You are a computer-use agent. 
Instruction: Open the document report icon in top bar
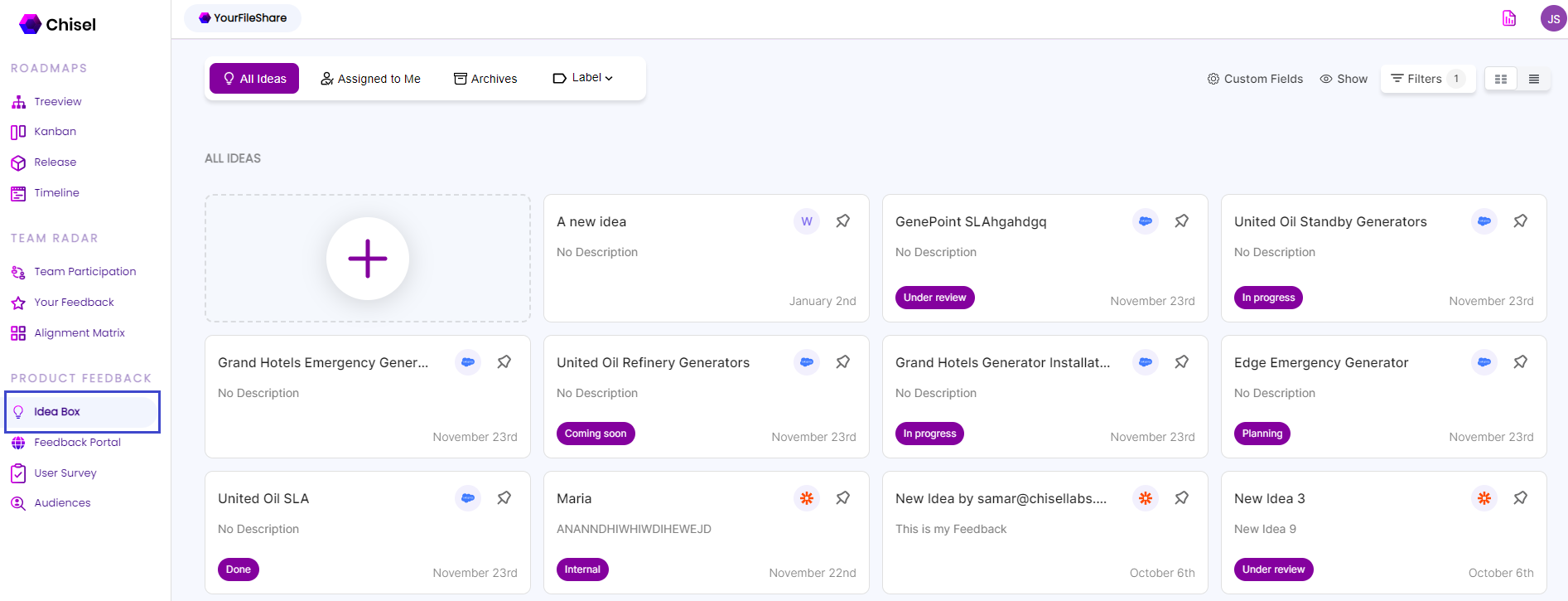tap(1509, 18)
